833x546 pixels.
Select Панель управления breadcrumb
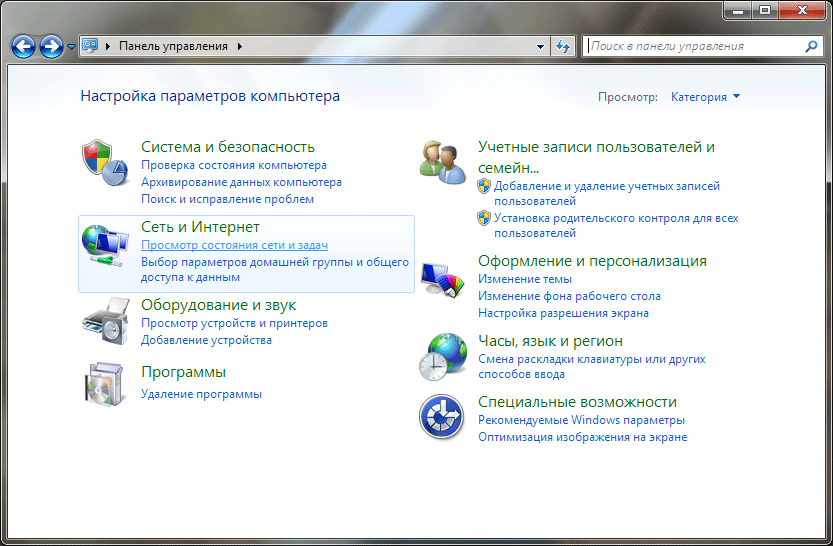coord(173,46)
